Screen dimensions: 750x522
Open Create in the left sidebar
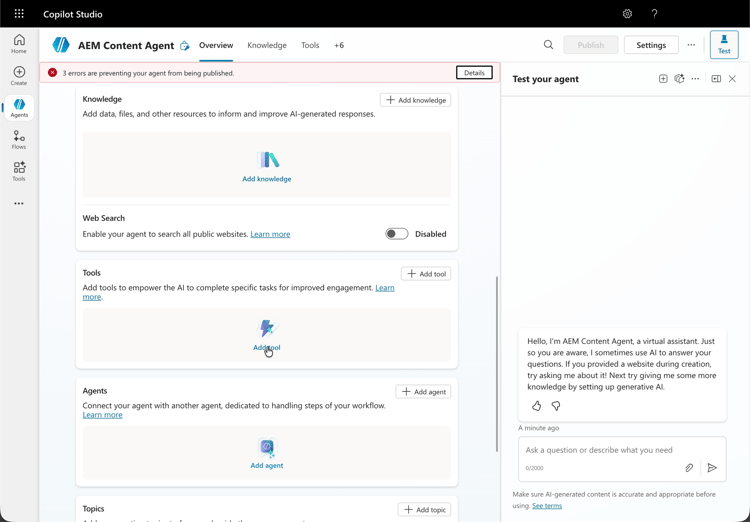tap(19, 76)
